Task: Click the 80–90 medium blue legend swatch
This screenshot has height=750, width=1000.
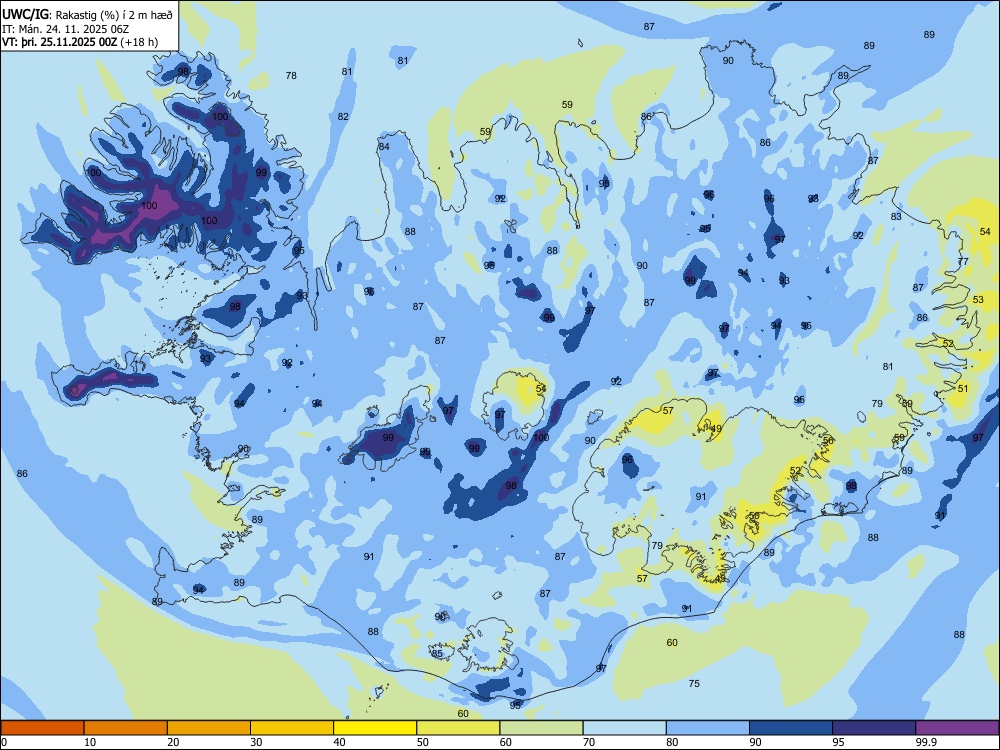Action: click(708, 728)
